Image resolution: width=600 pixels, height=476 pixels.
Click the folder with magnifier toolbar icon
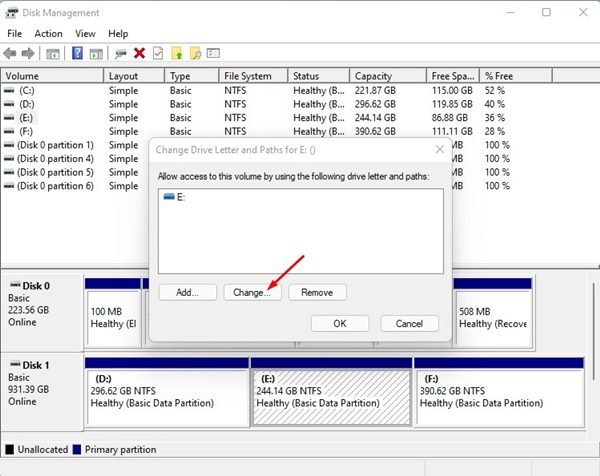pos(196,53)
